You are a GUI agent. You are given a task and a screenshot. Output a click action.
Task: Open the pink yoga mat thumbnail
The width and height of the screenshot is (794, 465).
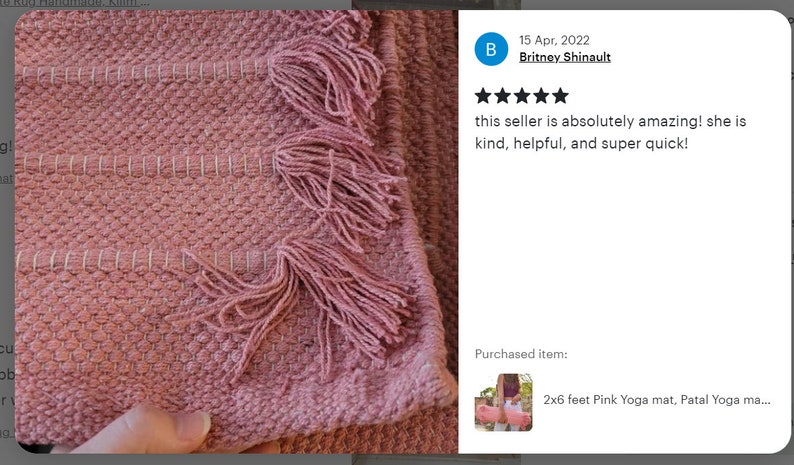click(x=503, y=402)
